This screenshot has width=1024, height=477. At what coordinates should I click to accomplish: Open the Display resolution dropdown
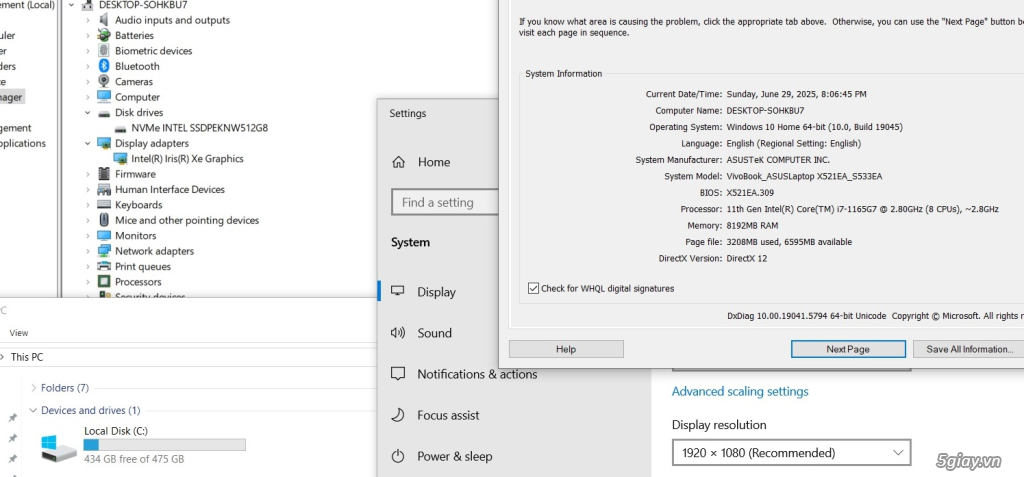pyautogui.click(x=791, y=453)
